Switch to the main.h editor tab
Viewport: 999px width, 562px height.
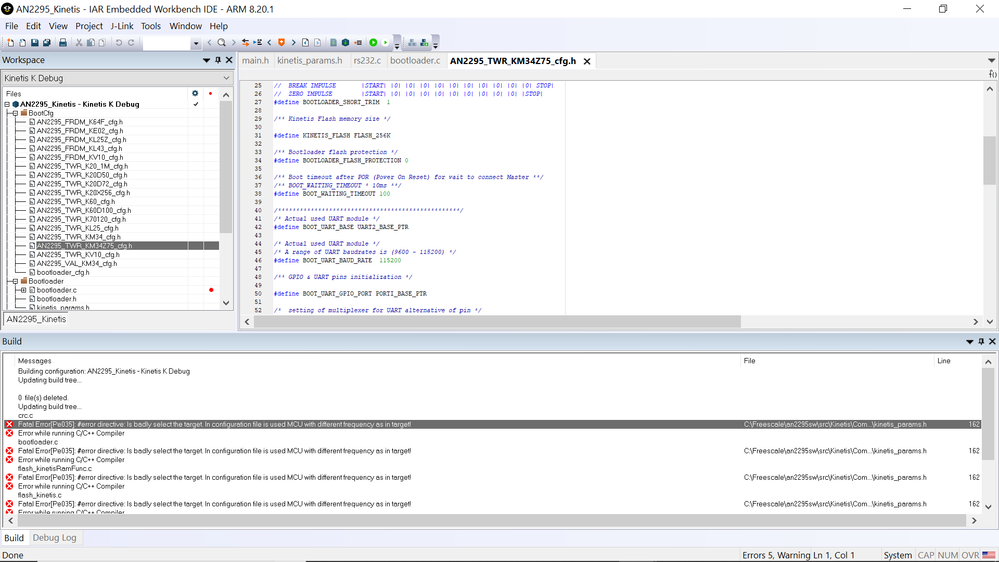255,61
